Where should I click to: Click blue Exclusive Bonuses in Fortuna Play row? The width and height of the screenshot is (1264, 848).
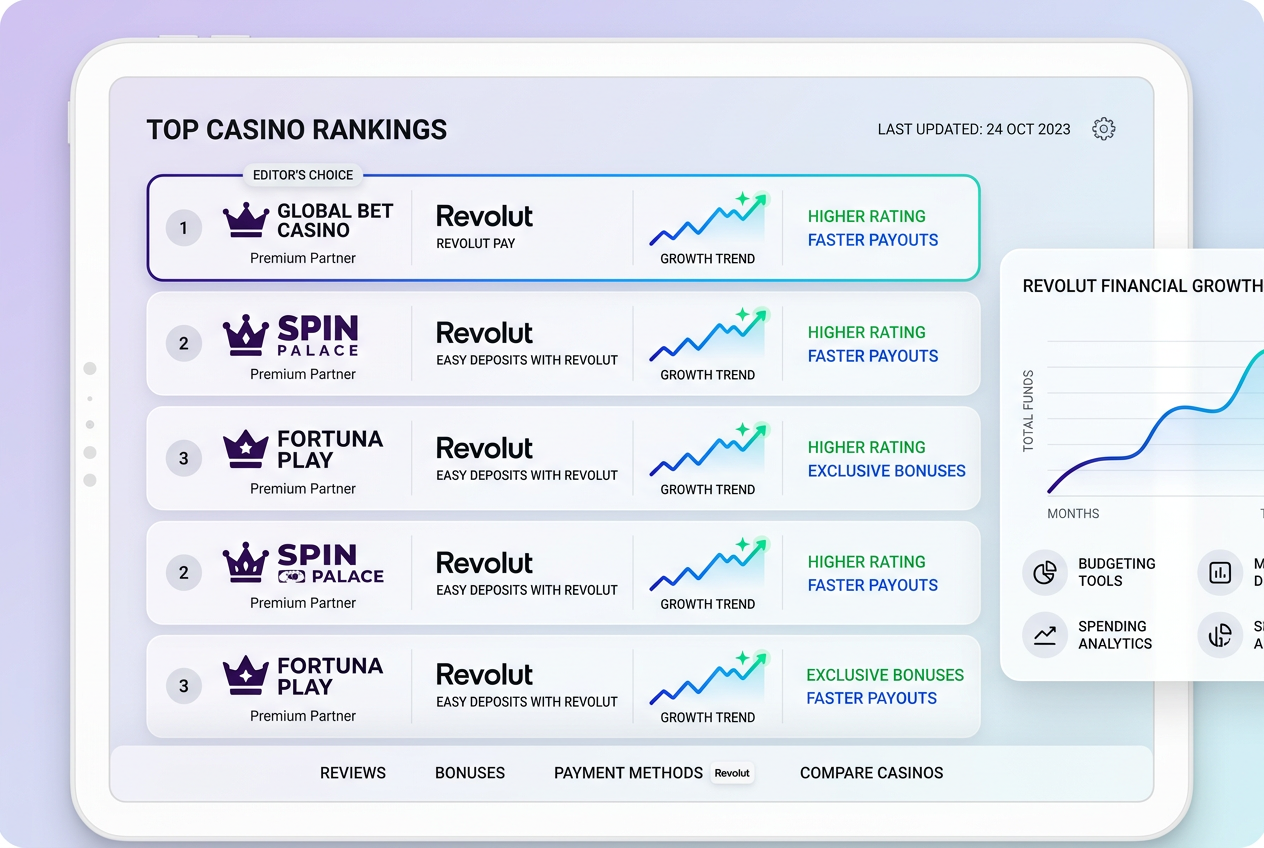click(x=887, y=471)
